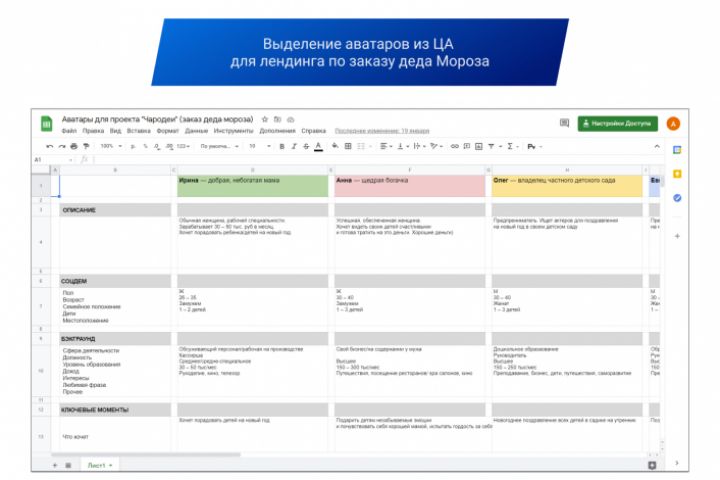Create a filter with the funnel icon
This screenshot has width=720, height=480.
click(491, 147)
